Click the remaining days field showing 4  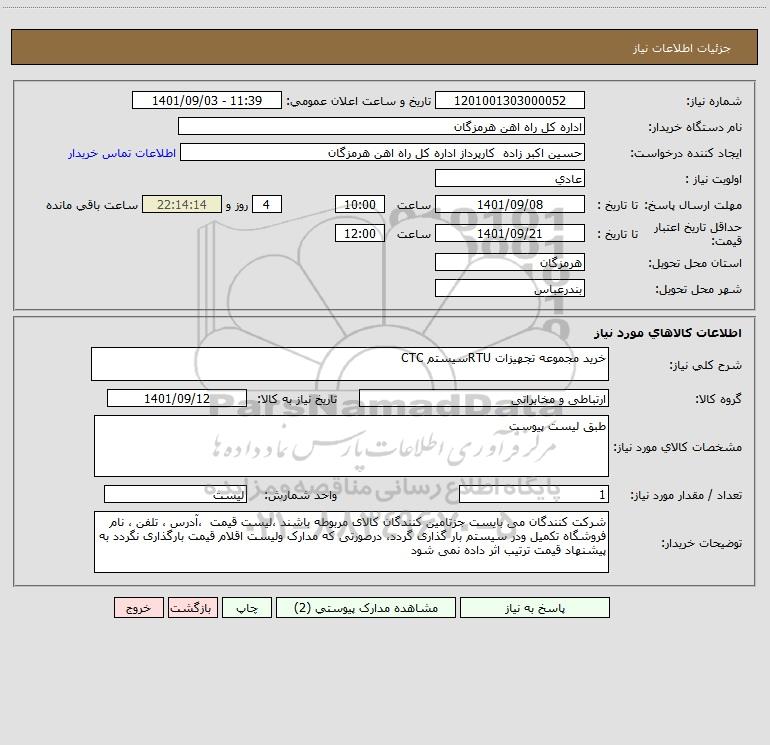tap(267, 204)
